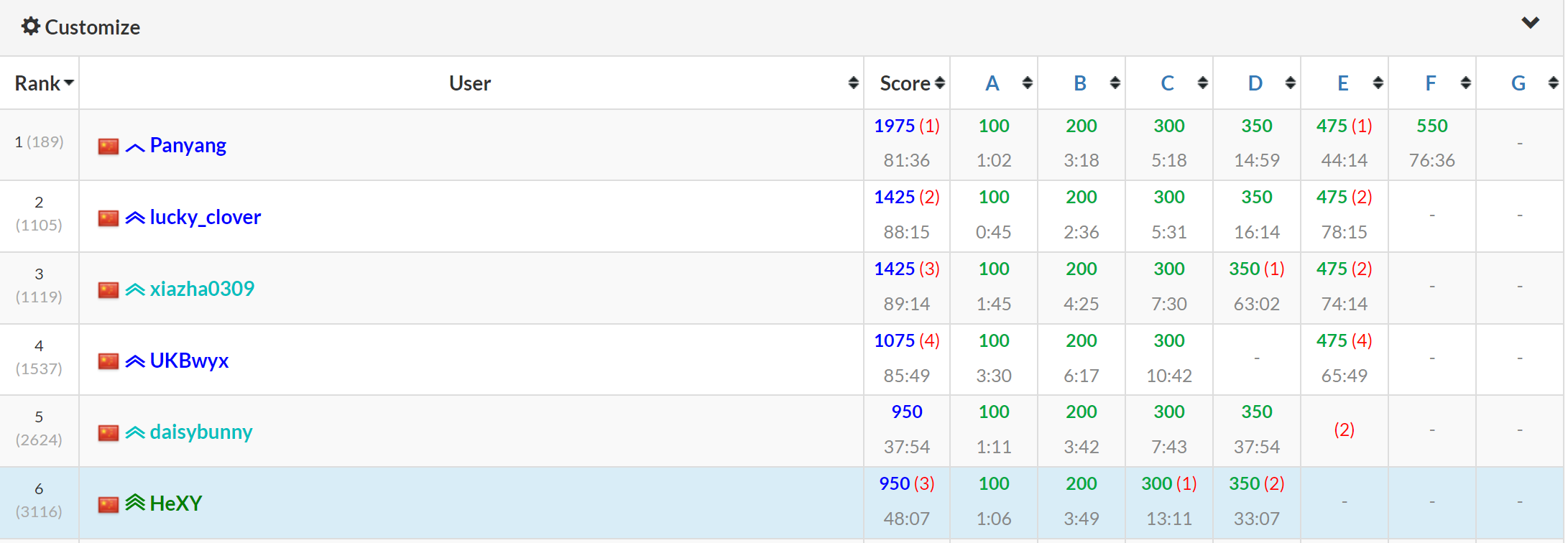Click the Customize gear icon

click(30, 27)
